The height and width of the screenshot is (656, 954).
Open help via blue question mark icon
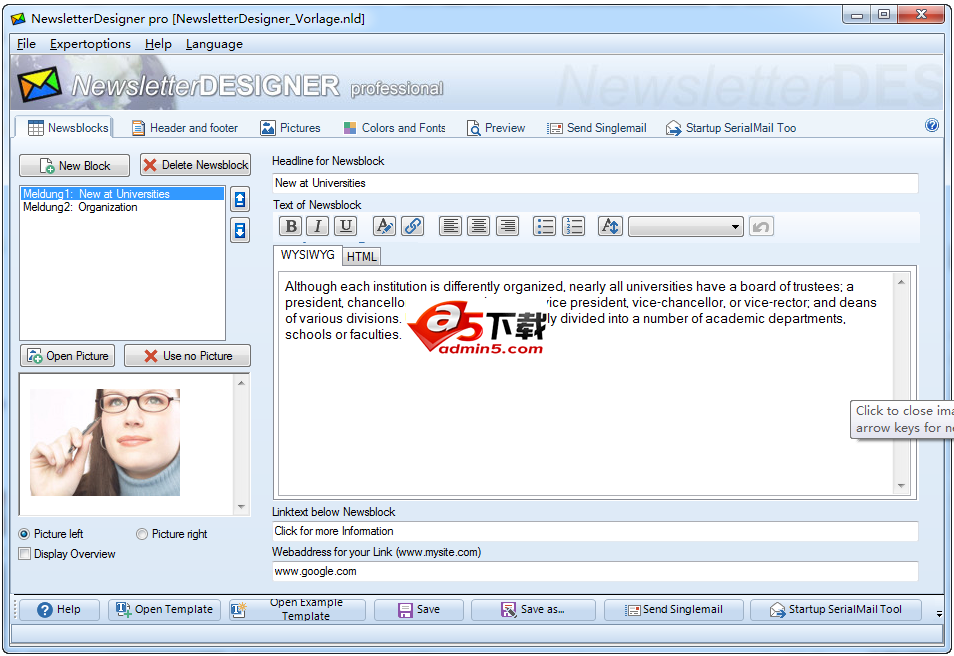coord(931,125)
